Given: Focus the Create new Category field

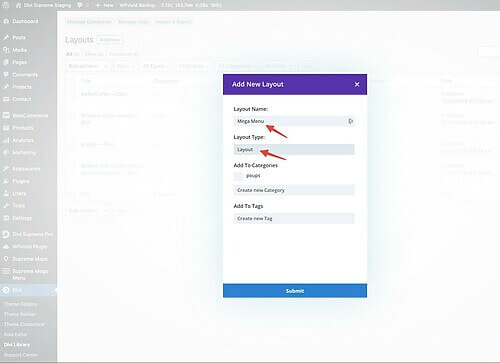Looking at the screenshot, I should pyautogui.click(x=294, y=190).
